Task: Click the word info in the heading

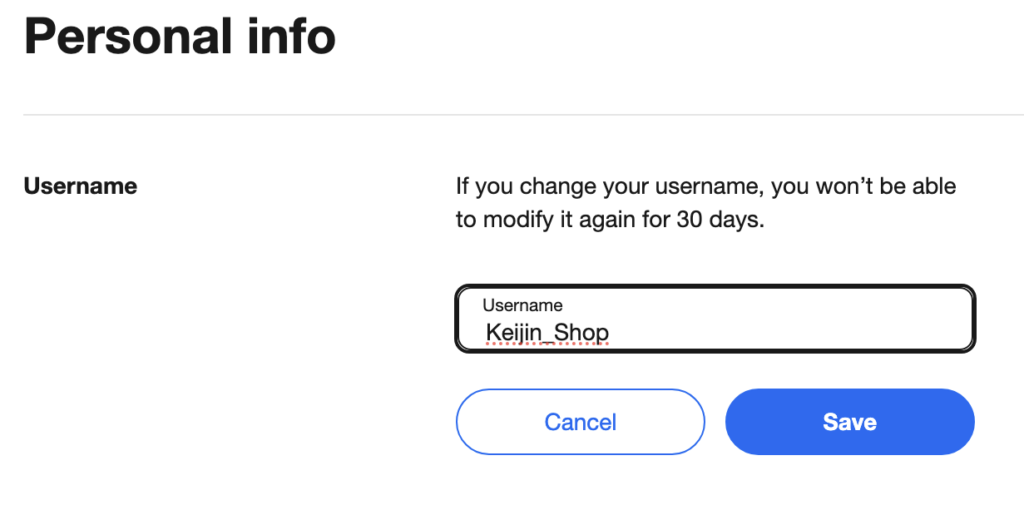Action: pyautogui.click(x=288, y=37)
